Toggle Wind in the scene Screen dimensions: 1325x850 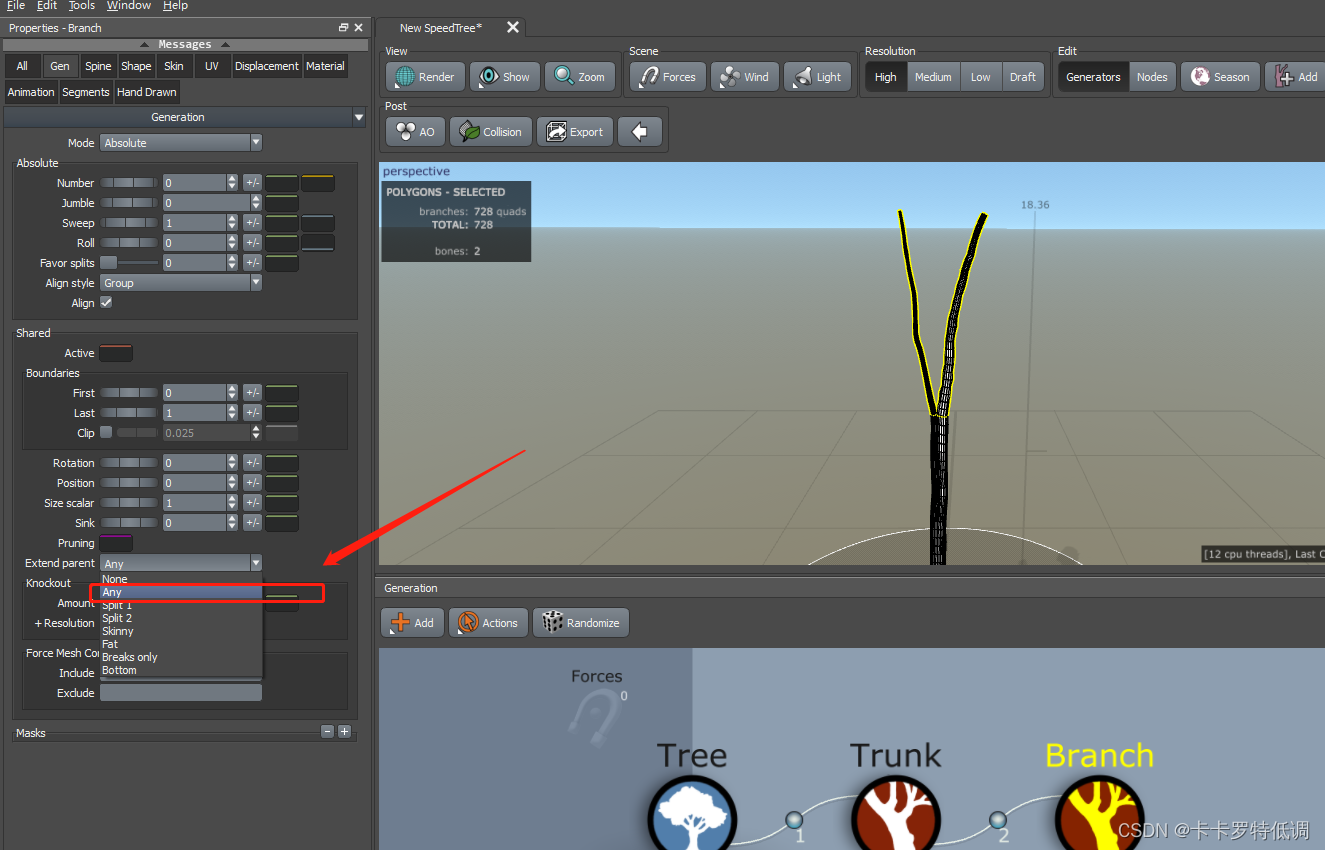(x=744, y=77)
